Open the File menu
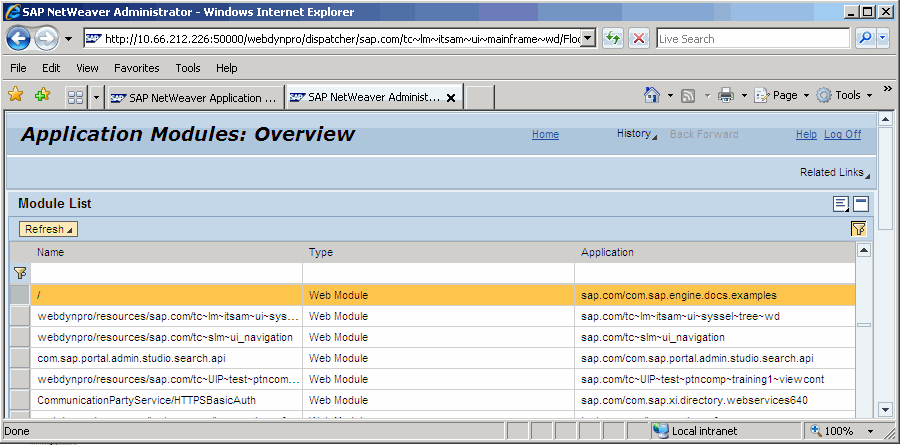This screenshot has height=445, width=900. (18, 68)
